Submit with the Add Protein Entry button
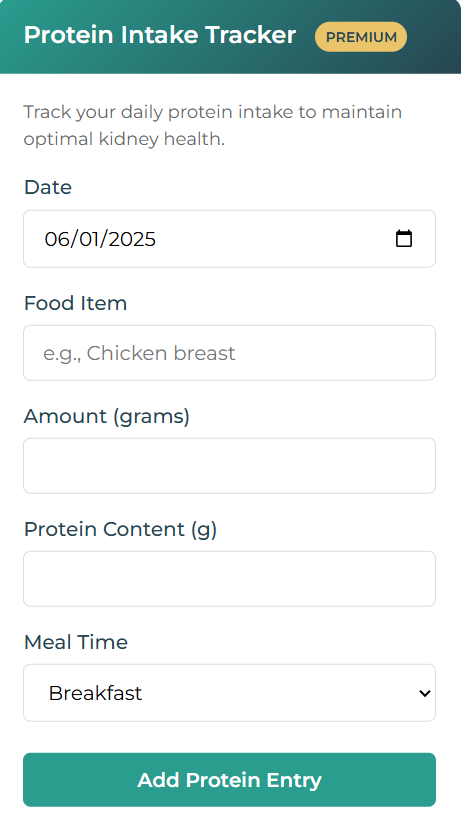The width and height of the screenshot is (461, 815). pos(229,780)
